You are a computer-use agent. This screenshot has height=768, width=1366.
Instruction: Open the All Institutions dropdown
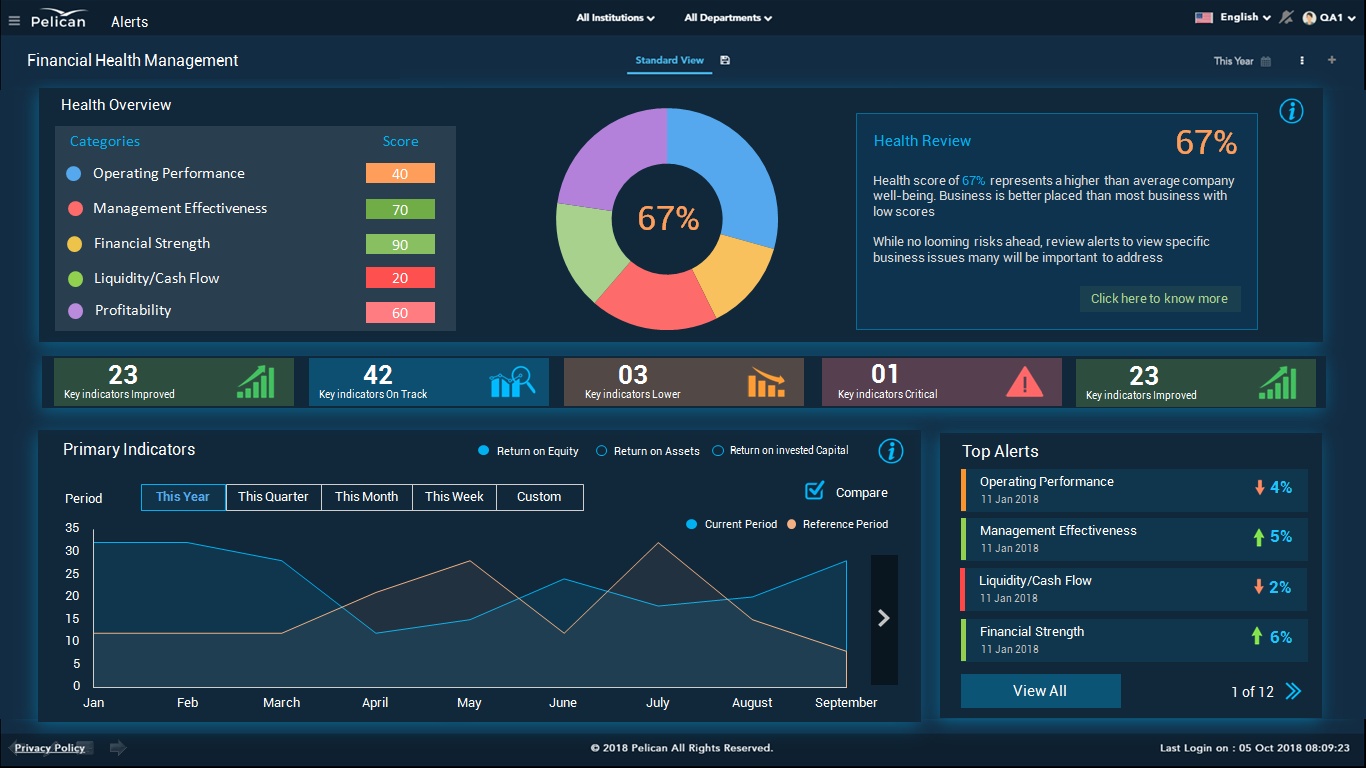point(614,17)
